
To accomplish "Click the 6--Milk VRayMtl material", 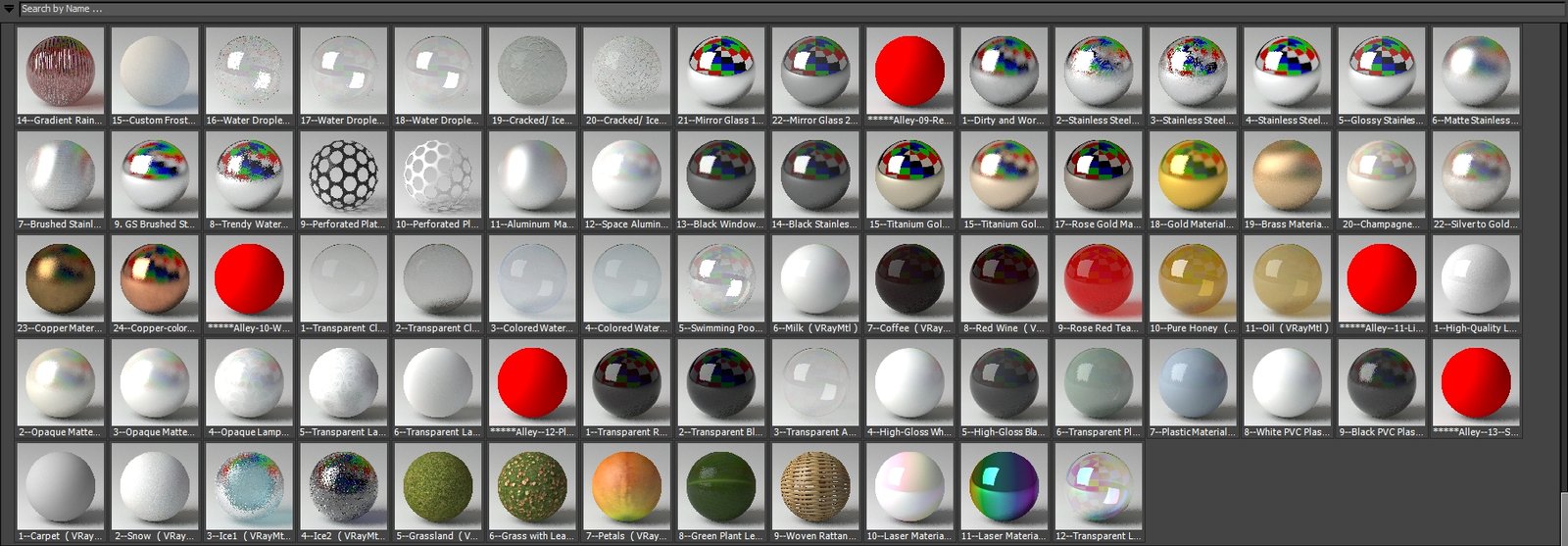I will tap(815, 280).
